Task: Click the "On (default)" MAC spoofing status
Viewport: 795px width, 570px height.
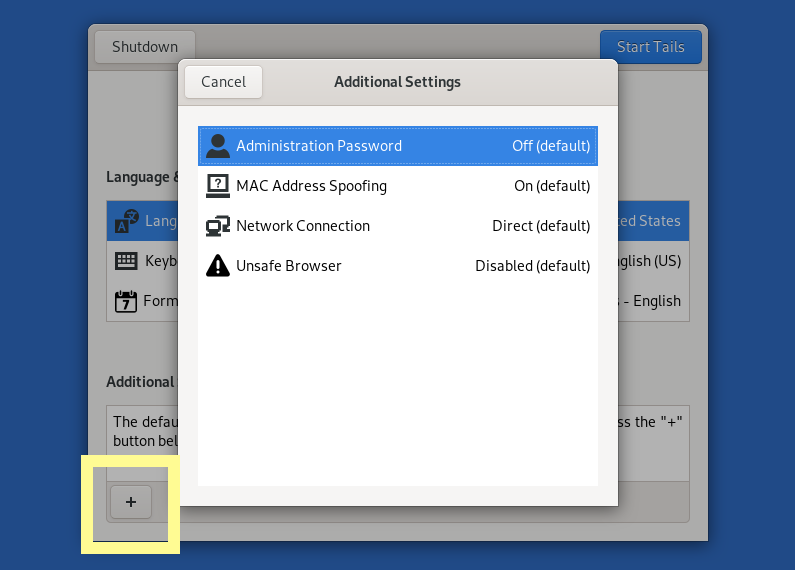Action: (552, 186)
